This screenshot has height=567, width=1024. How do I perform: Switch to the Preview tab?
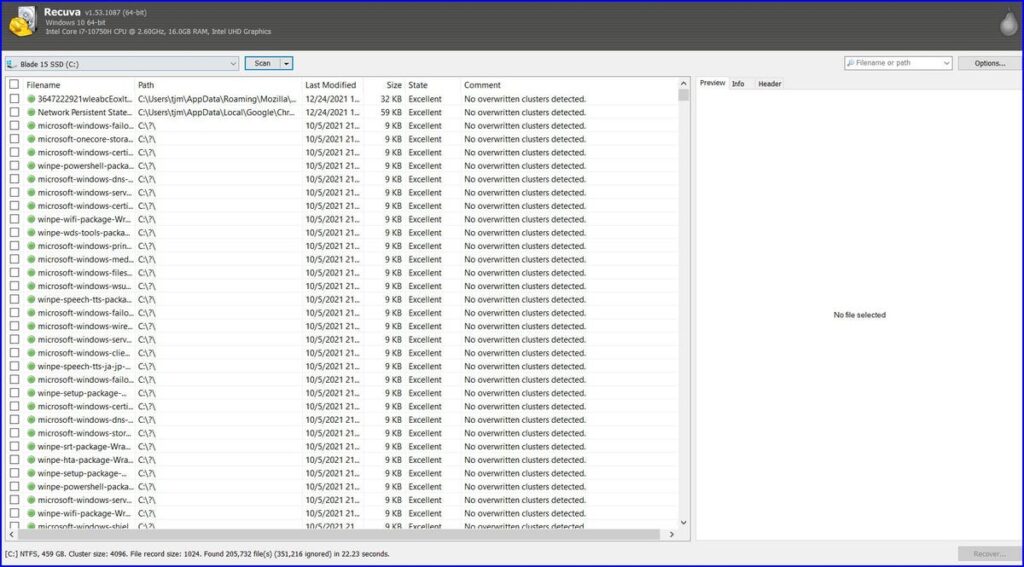coord(712,84)
